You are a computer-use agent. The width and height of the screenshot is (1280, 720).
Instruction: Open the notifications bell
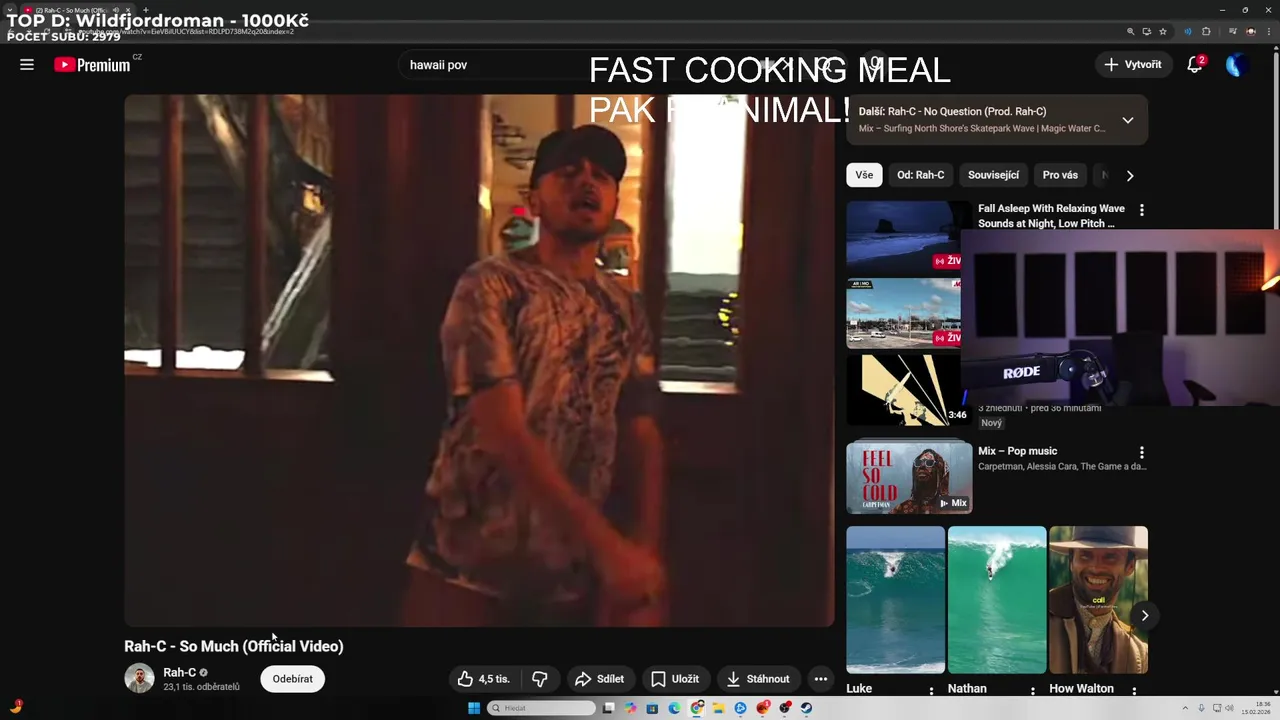coord(1194,65)
